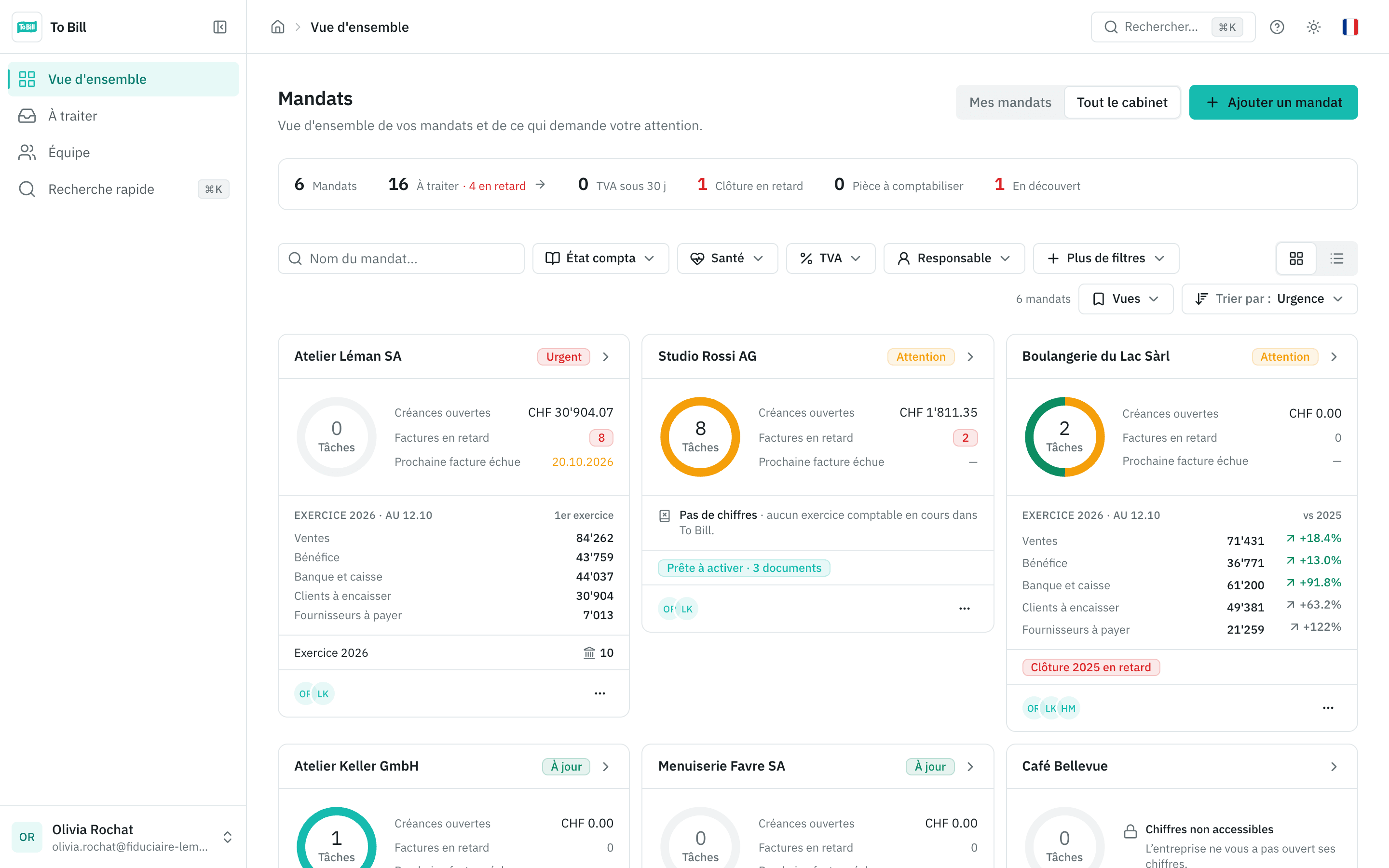Click the home breadcrumb icon
This screenshot has height=868, width=1389.
pyautogui.click(x=278, y=27)
